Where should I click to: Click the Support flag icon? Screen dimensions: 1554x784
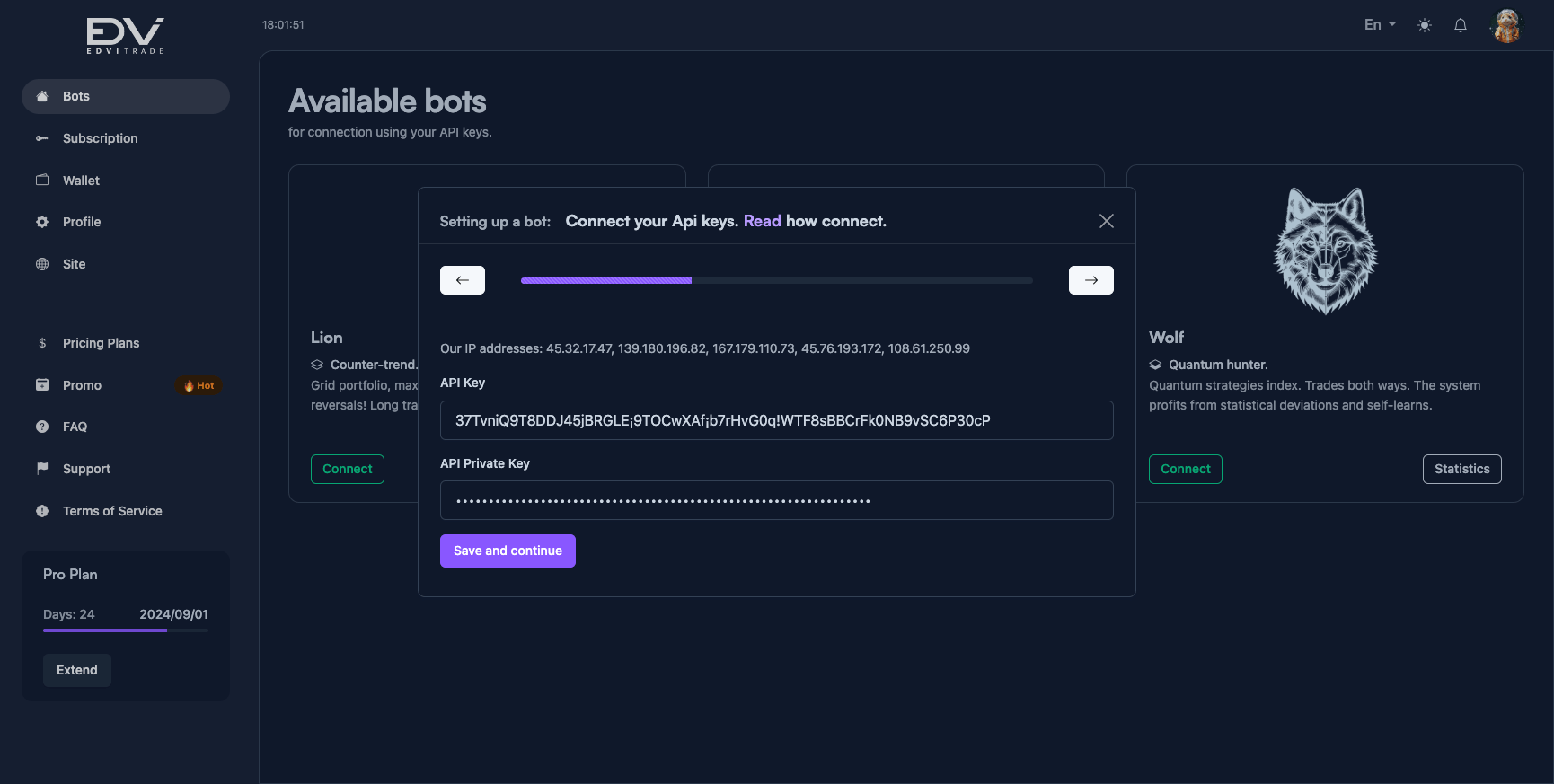(x=42, y=469)
